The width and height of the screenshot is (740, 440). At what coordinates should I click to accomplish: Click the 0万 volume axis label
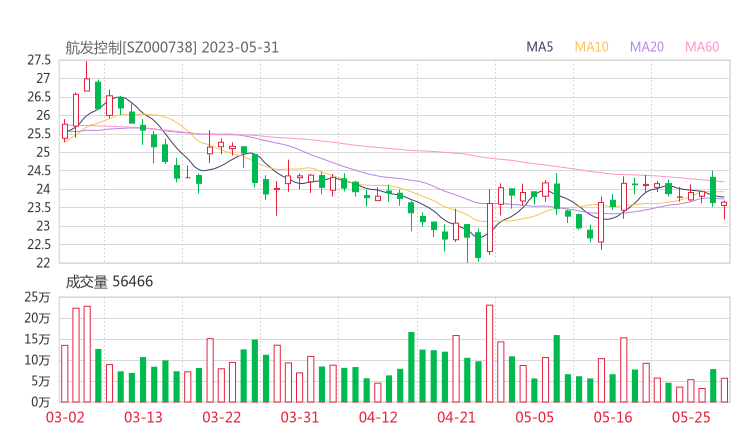(x=41, y=402)
